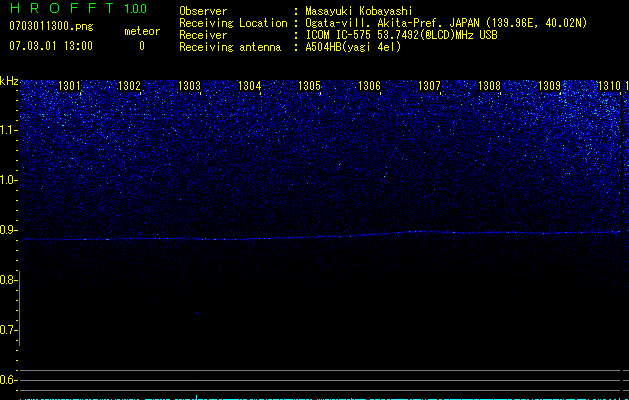Click the 1303 time marker
Viewport: 629px width, 400px height.
tap(189, 86)
